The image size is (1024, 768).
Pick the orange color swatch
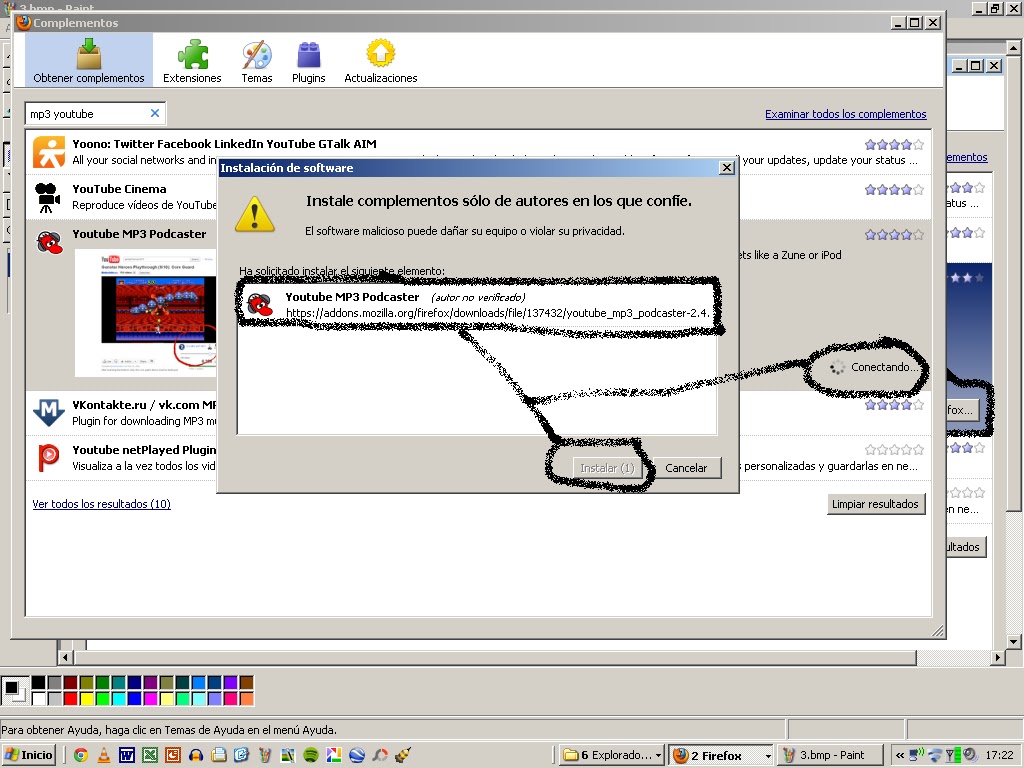(x=246, y=698)
